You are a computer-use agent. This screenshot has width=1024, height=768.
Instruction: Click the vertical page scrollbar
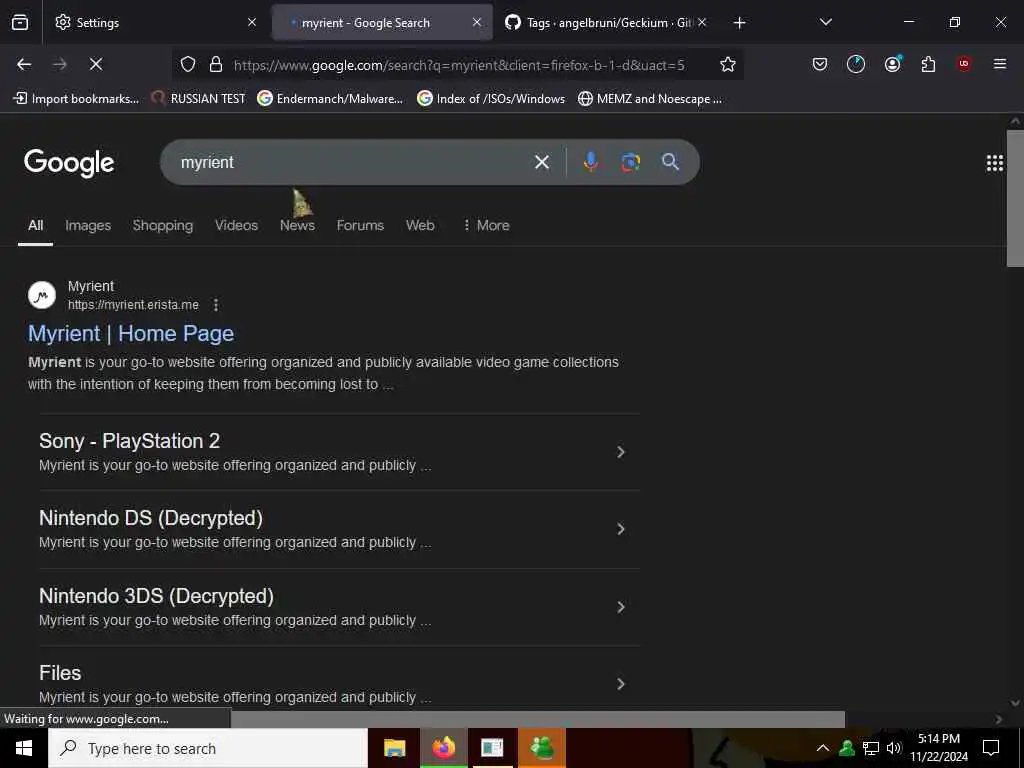click(x=1015, y=198)
